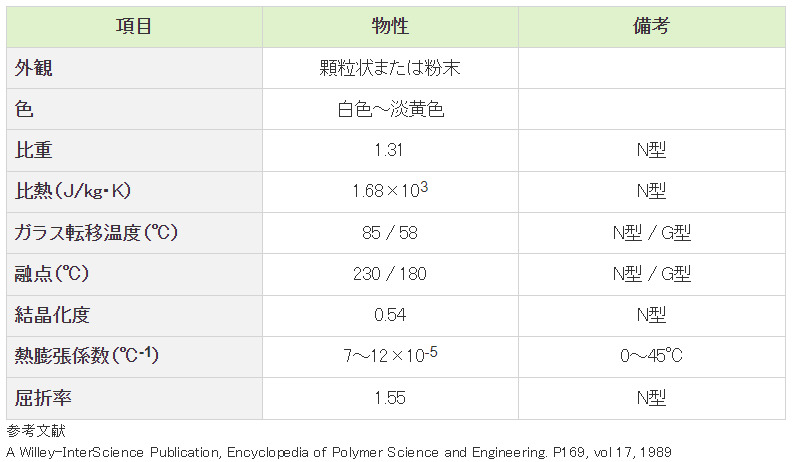Select the crystallinity value 0.54
The image size is (792, 462).
tap(389, 315)
